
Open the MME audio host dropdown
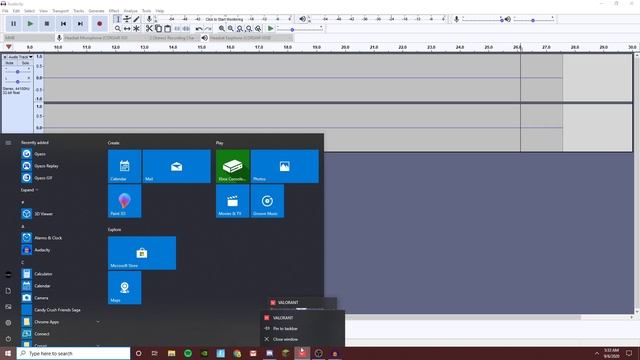29,38
